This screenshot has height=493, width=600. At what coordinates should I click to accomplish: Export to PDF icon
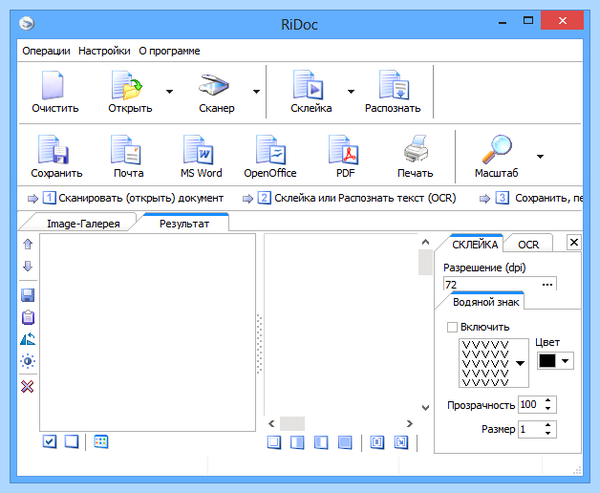(343, 150)
